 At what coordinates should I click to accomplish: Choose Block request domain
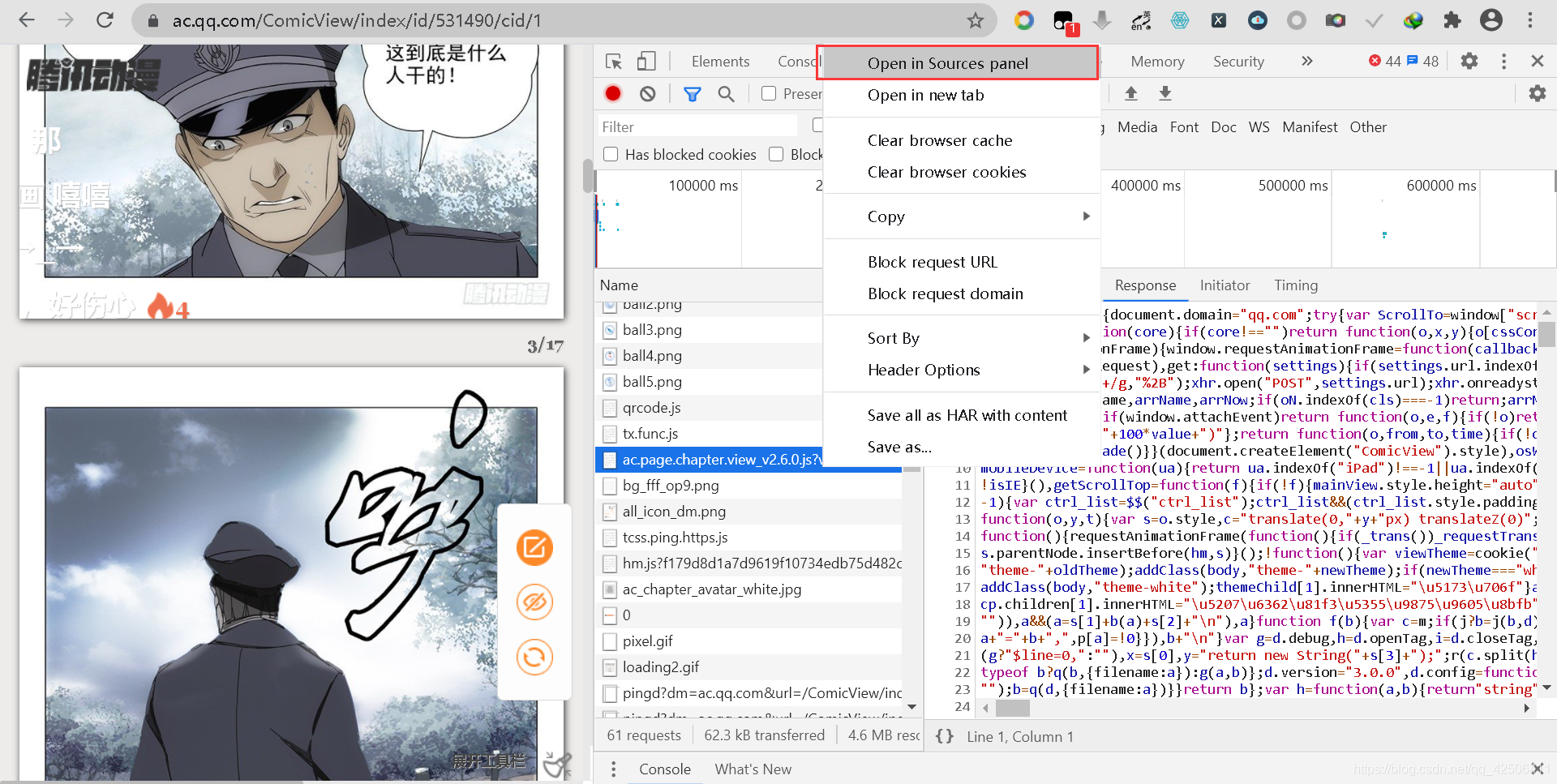point(961,293)
